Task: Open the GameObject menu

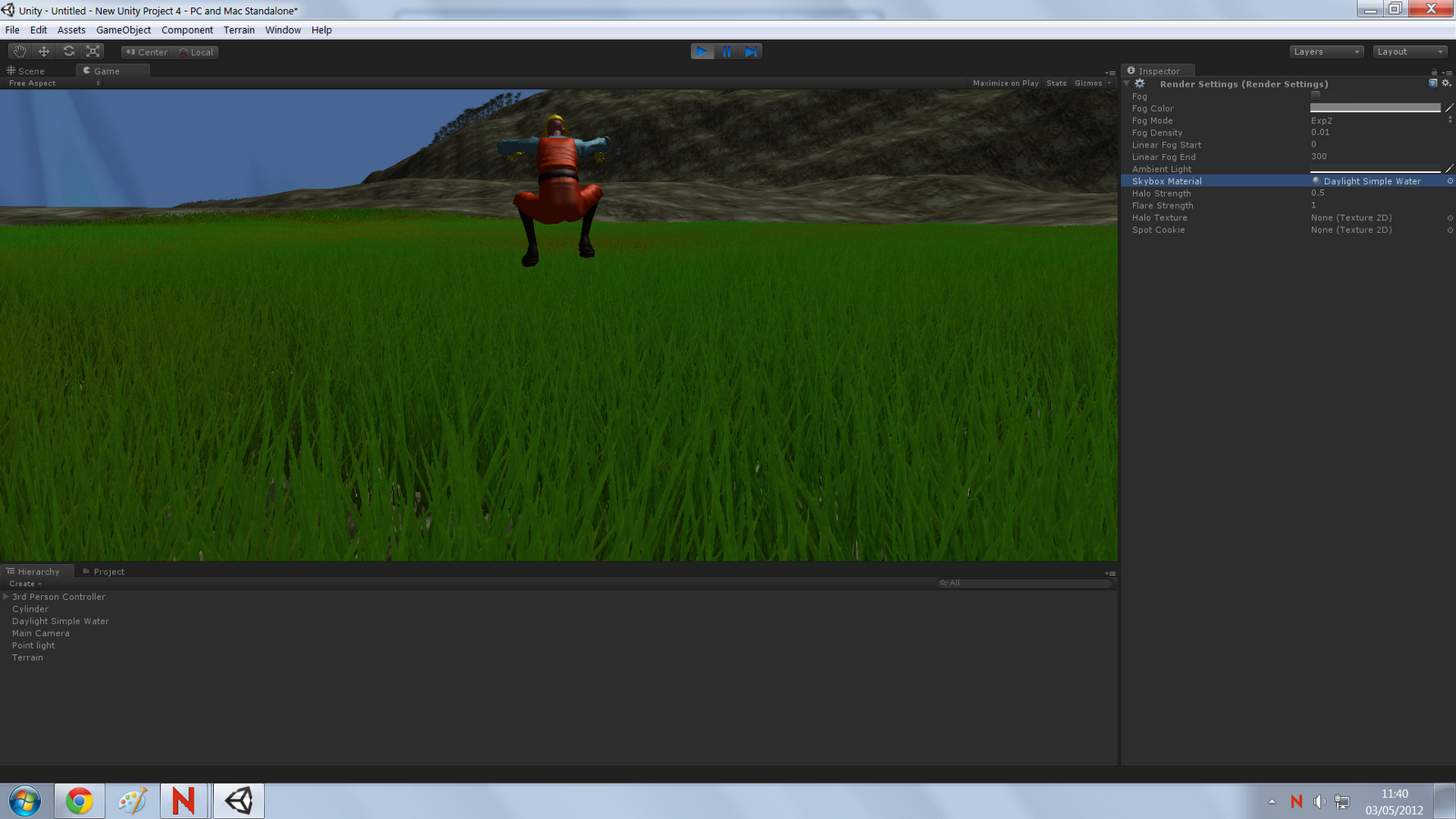Action: [x=123, y=29]
